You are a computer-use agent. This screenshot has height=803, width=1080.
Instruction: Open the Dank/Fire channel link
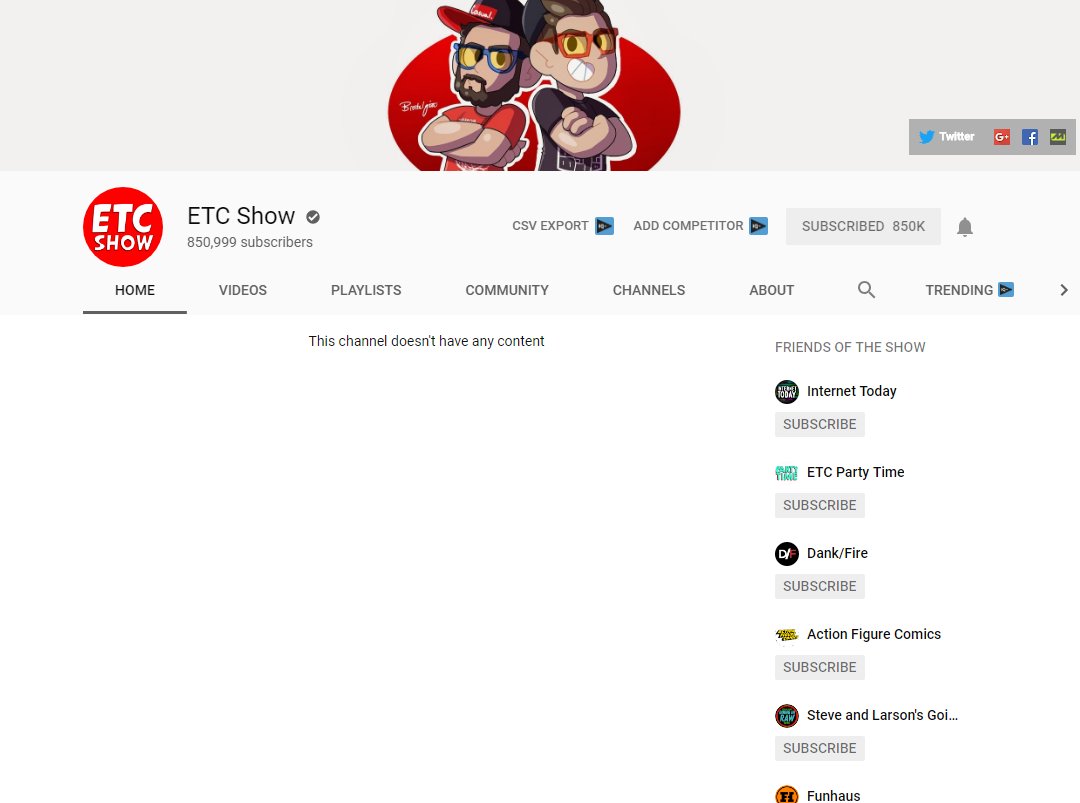[837, 553]
